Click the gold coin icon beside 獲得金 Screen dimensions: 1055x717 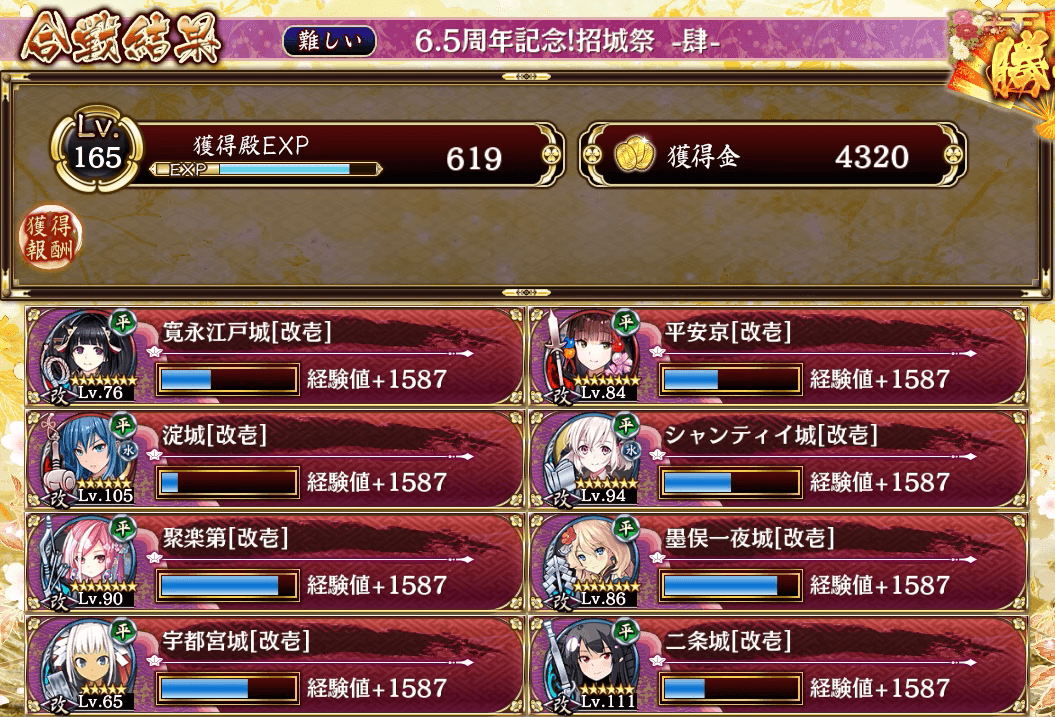point(634,155)
